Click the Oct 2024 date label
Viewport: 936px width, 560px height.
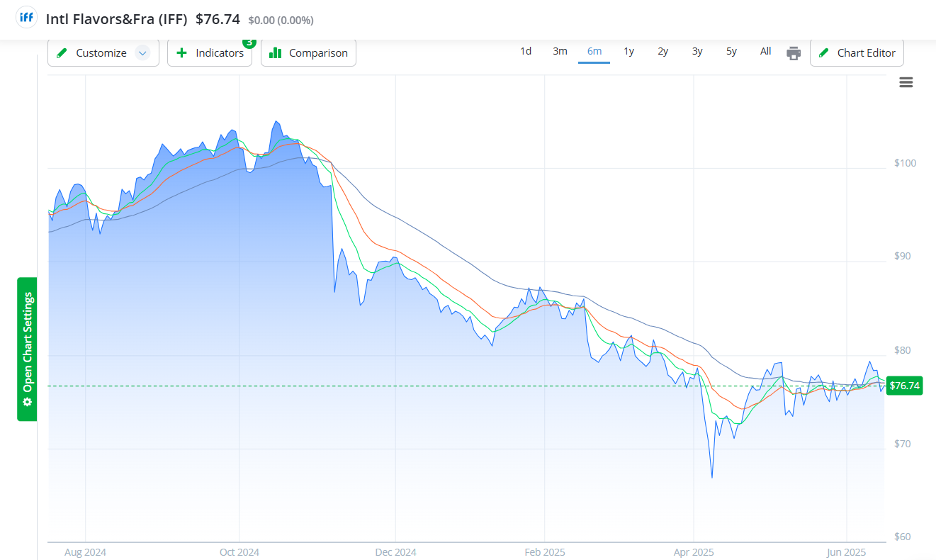coord(239,552)
